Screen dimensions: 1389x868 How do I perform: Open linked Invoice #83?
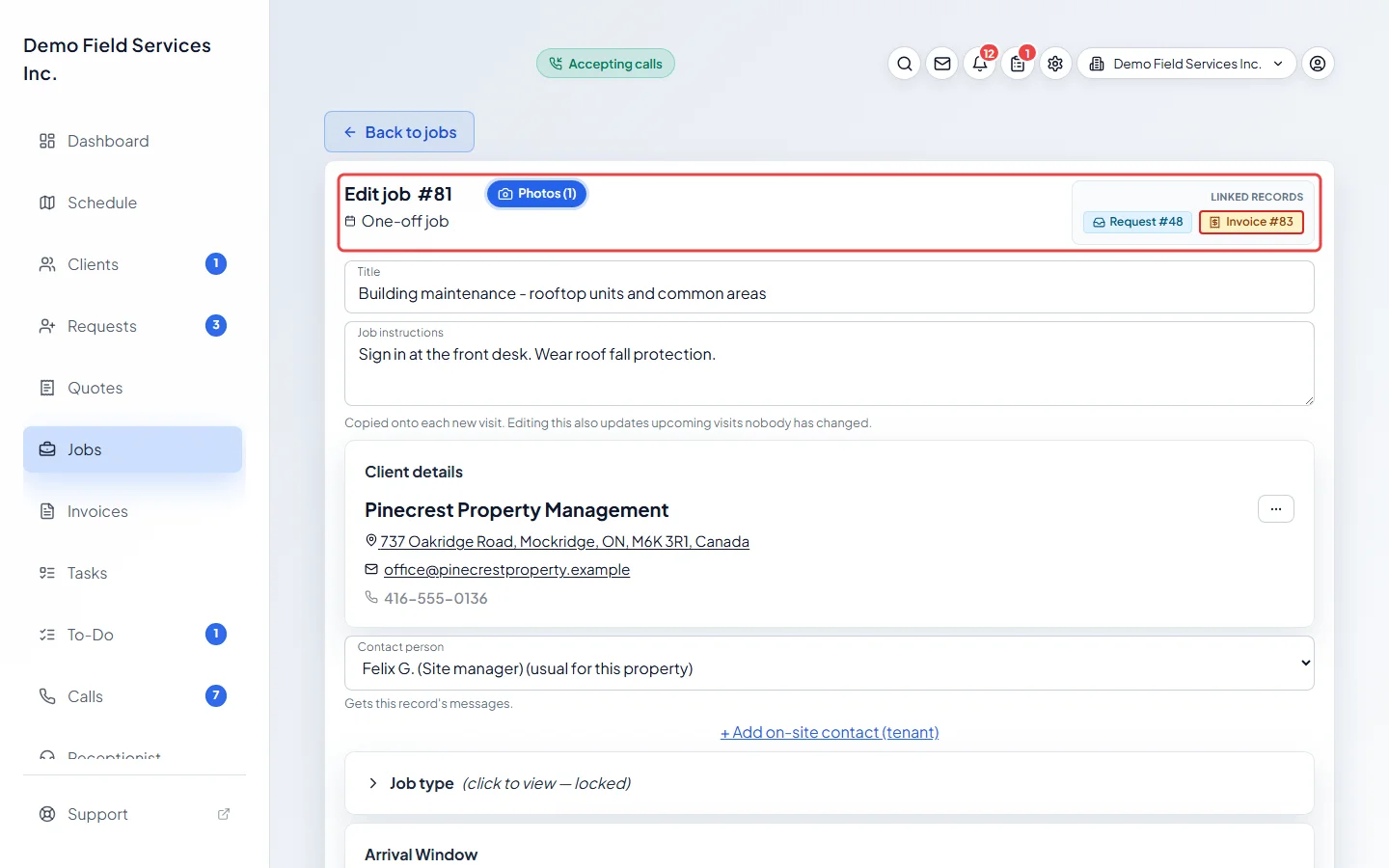click(x=1252, y=222)
